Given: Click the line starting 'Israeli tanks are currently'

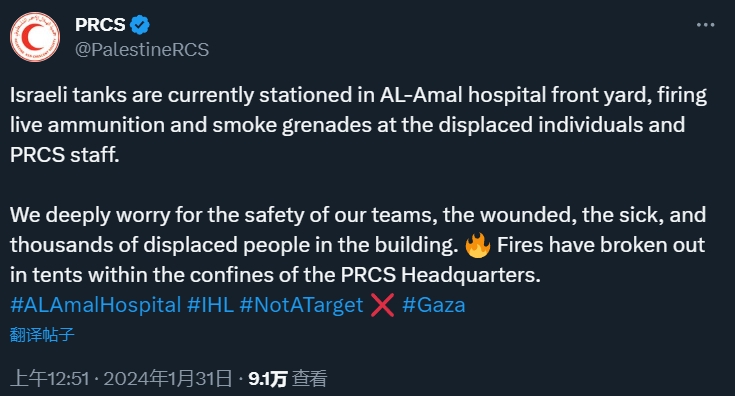Looking at the screenshot, I should point(358,95).
